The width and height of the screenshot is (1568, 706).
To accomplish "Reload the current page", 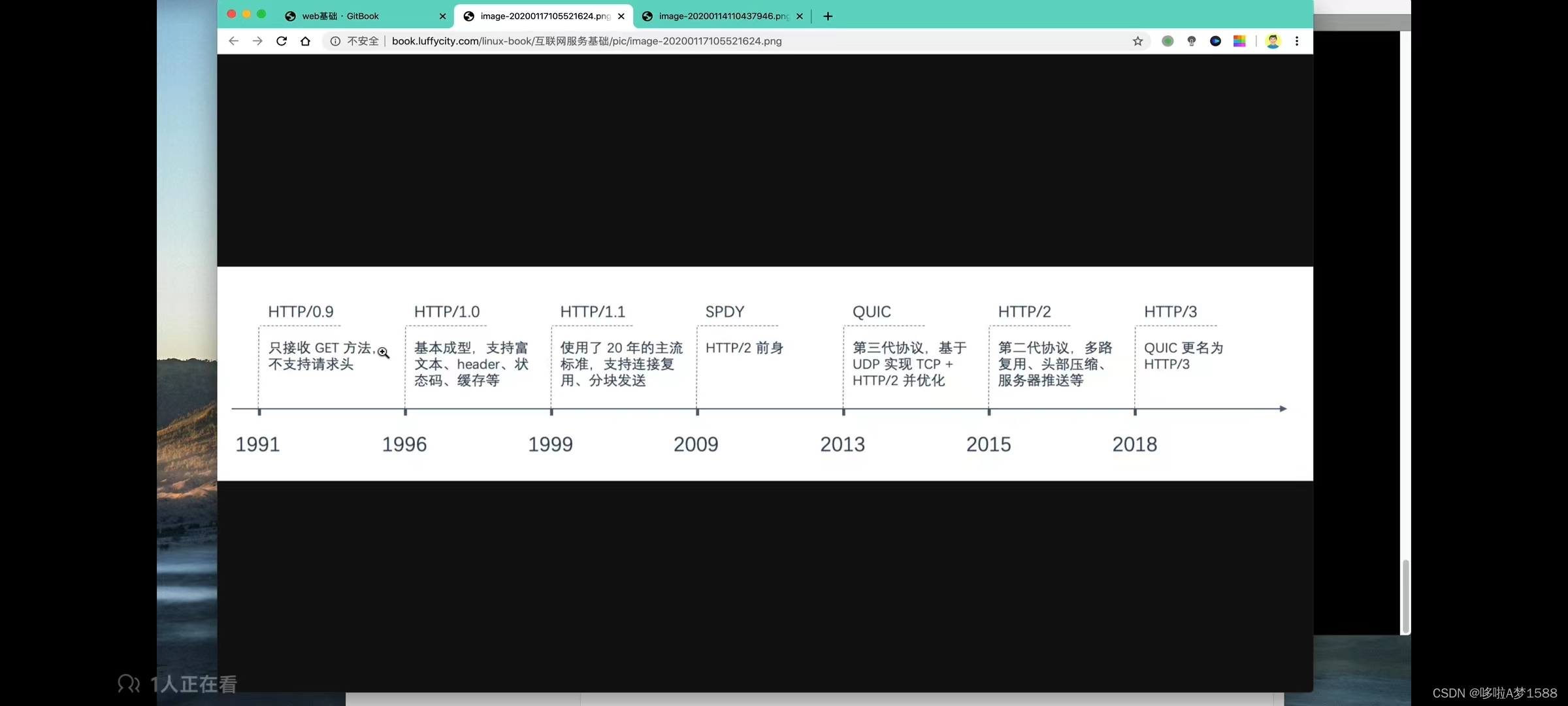I will pyautogui.click(x=282, y=41).
